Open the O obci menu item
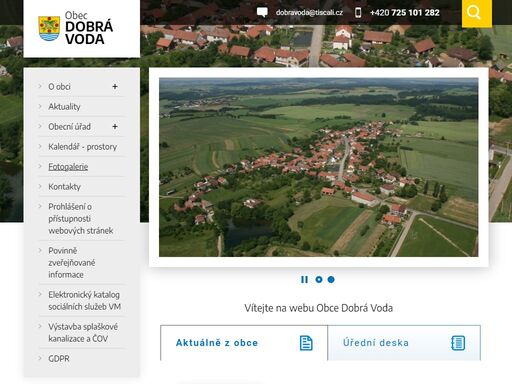Screen dimensions: 512x384 (x=59, y=87)
